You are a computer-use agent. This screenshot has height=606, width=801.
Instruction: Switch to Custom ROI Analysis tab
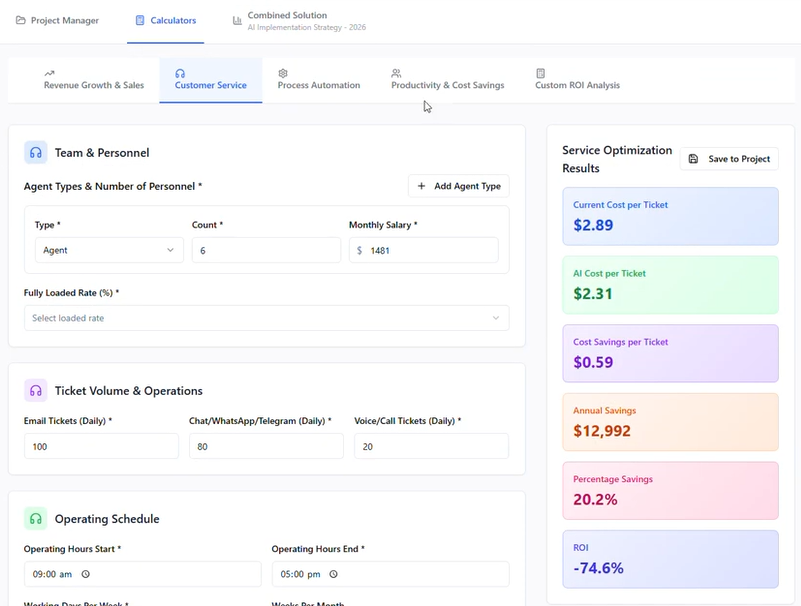tap(578, 80)
